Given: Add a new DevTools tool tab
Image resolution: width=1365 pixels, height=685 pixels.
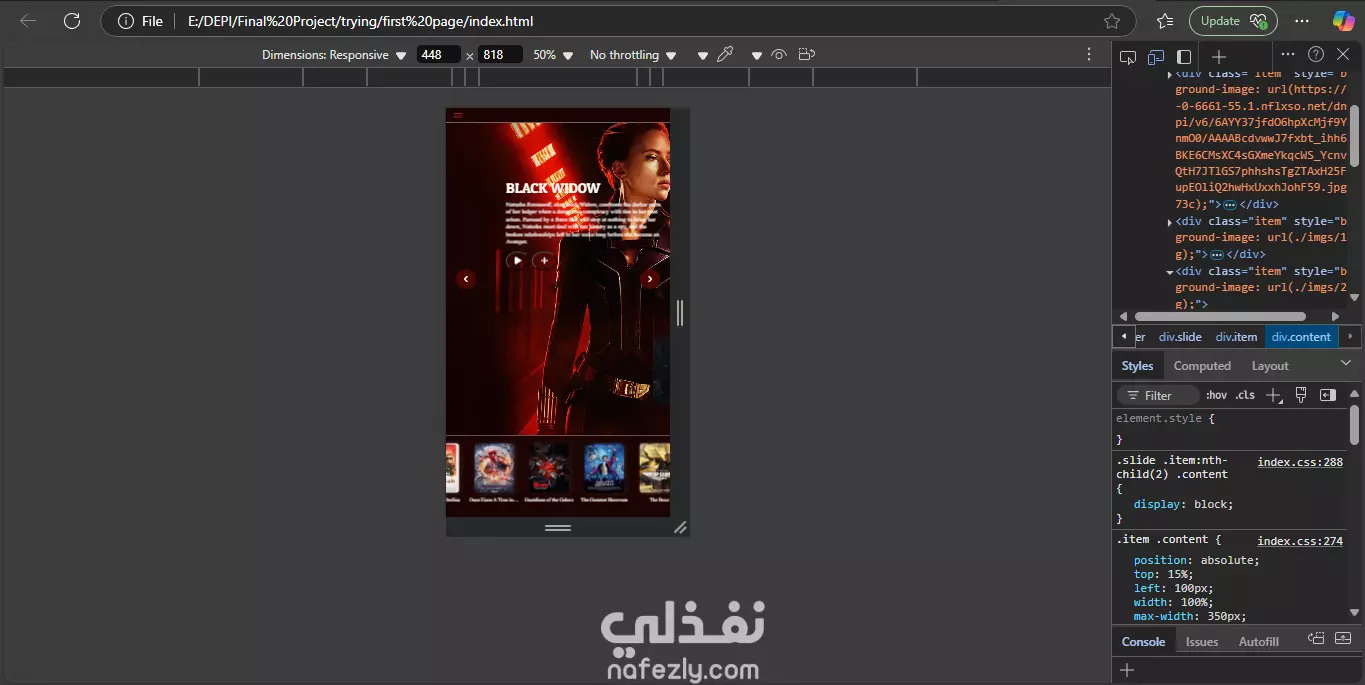Looking at the screenshot, I should 1219,56.
